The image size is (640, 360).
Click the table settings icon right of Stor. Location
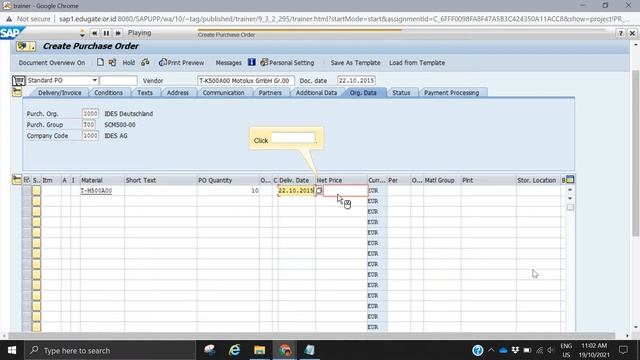tap(570, 180)
